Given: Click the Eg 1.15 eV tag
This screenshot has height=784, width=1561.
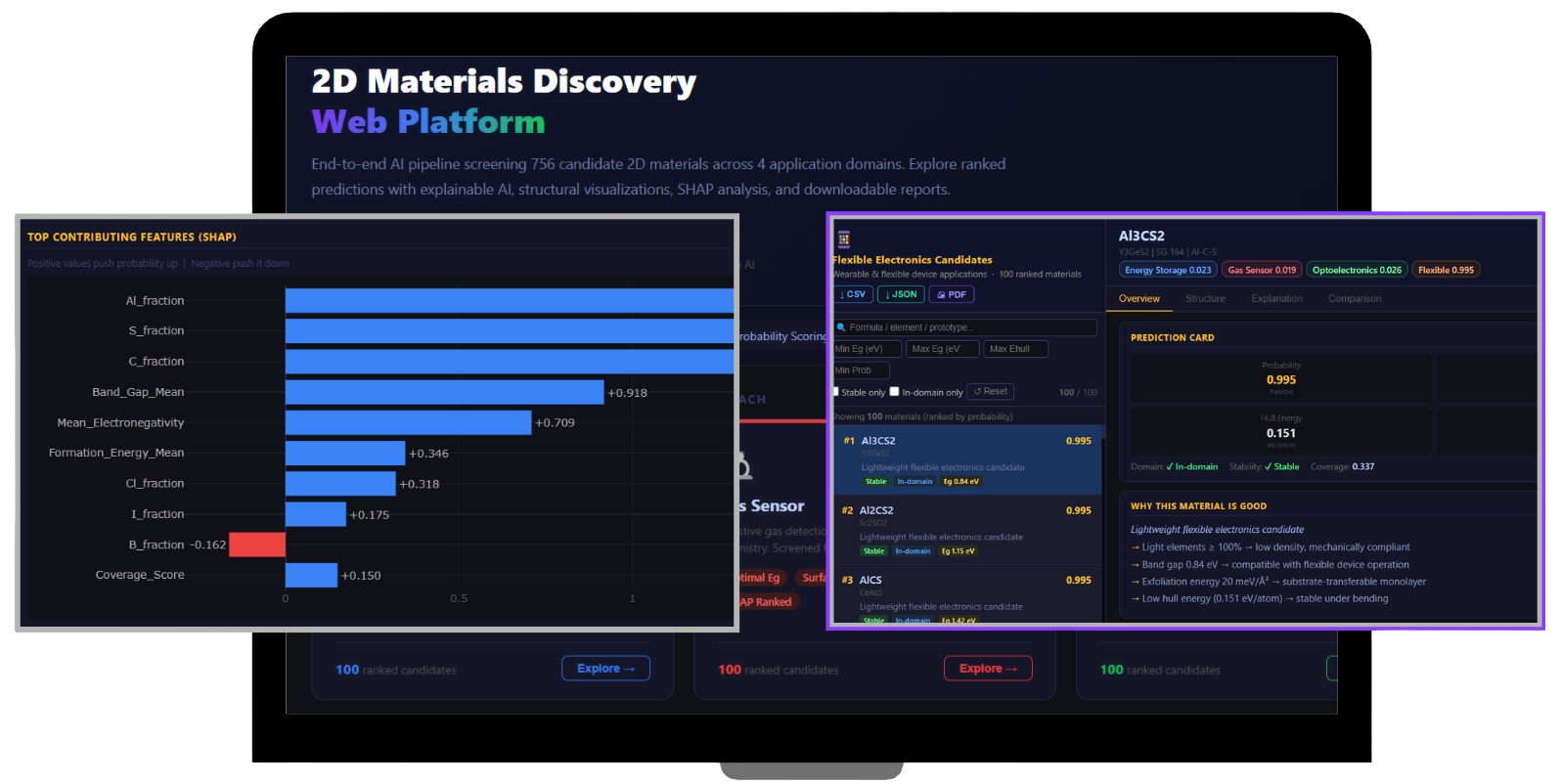Looking at the screenshot, I should coord(959,551).
